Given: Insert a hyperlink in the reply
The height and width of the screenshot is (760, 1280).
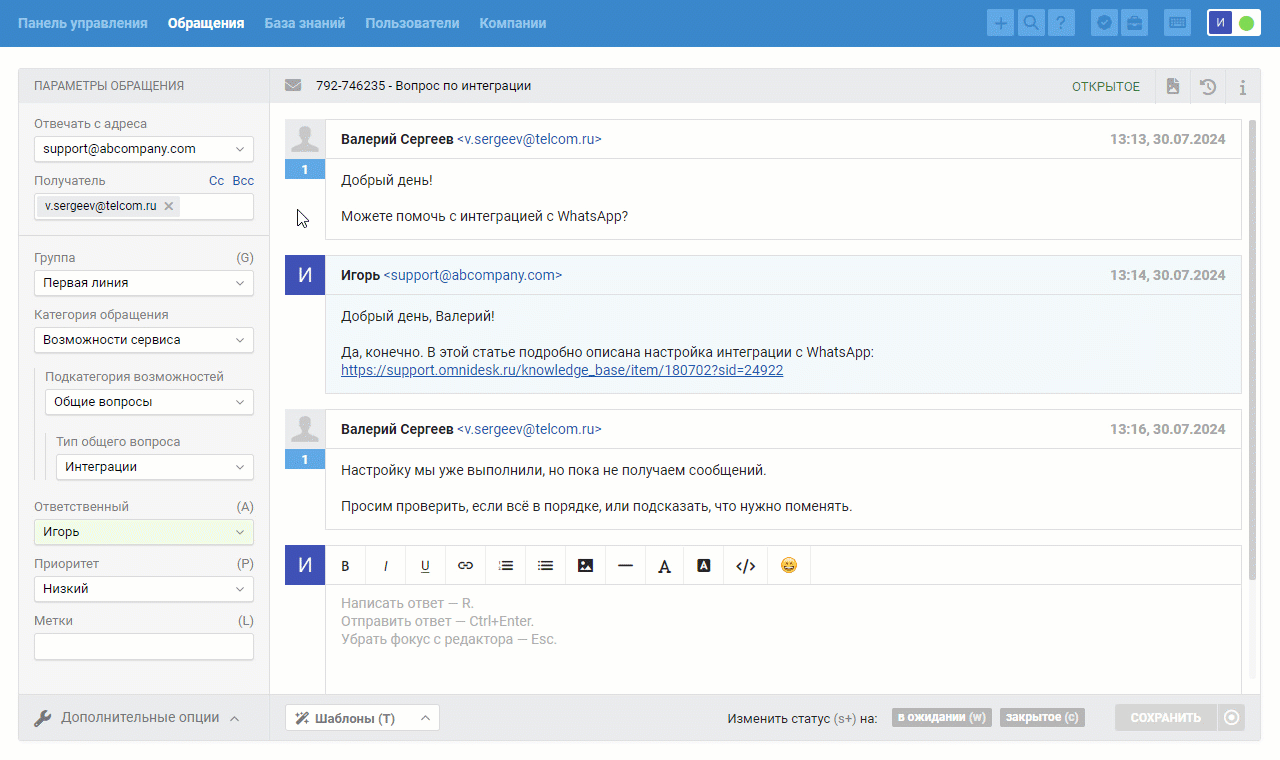Looking at the screenshot, I should tap(465, 565).
